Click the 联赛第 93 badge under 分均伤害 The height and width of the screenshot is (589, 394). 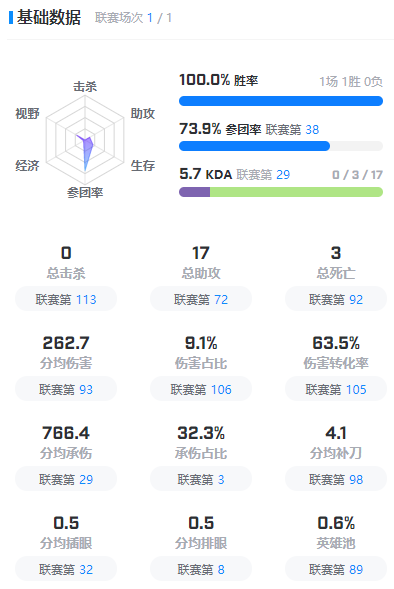coord(66,390)
